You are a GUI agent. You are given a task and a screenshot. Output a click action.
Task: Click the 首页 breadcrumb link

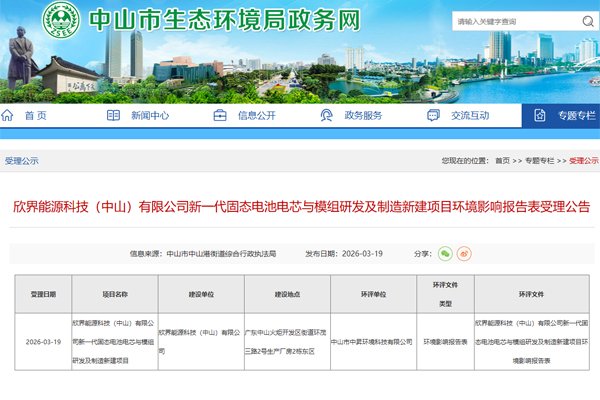pos(502,161)
